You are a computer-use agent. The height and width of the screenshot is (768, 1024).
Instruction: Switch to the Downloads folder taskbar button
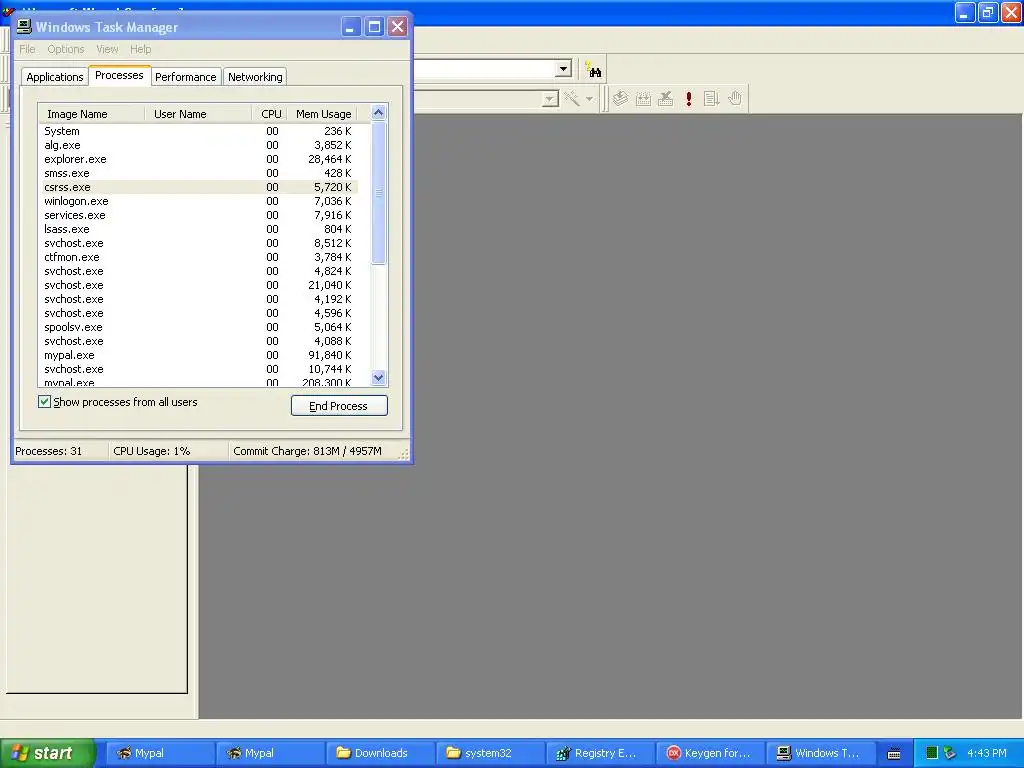[x=381, y=753]
